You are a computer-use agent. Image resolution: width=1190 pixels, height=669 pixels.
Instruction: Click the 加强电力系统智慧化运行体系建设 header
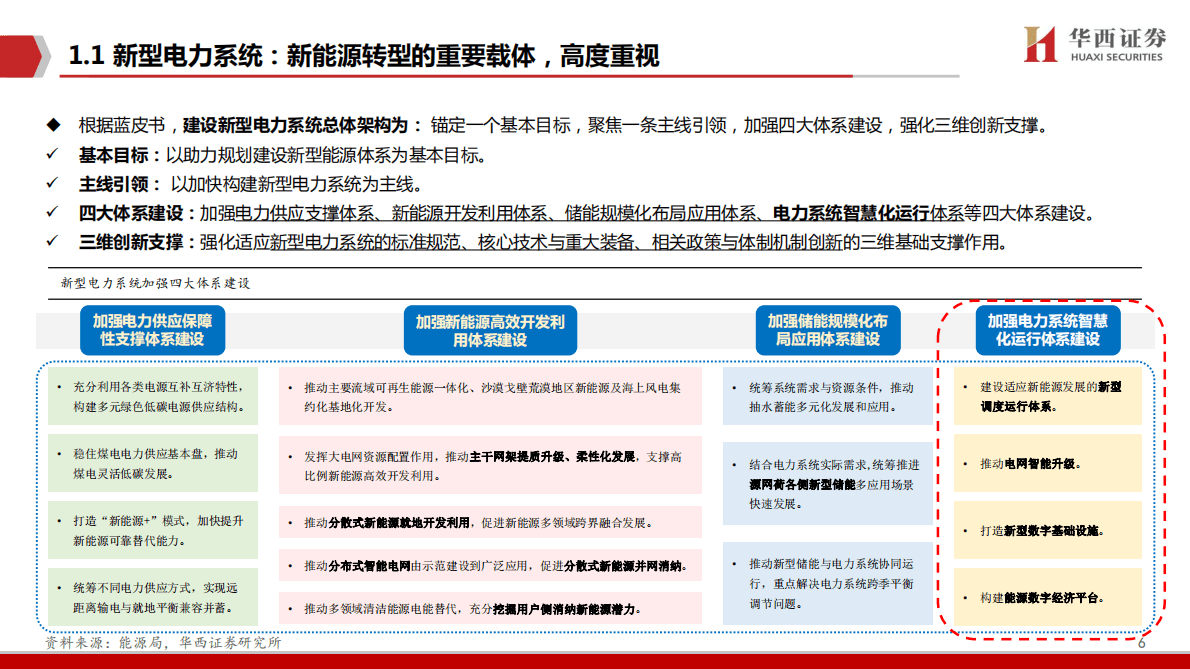[x=1047, y=330]
